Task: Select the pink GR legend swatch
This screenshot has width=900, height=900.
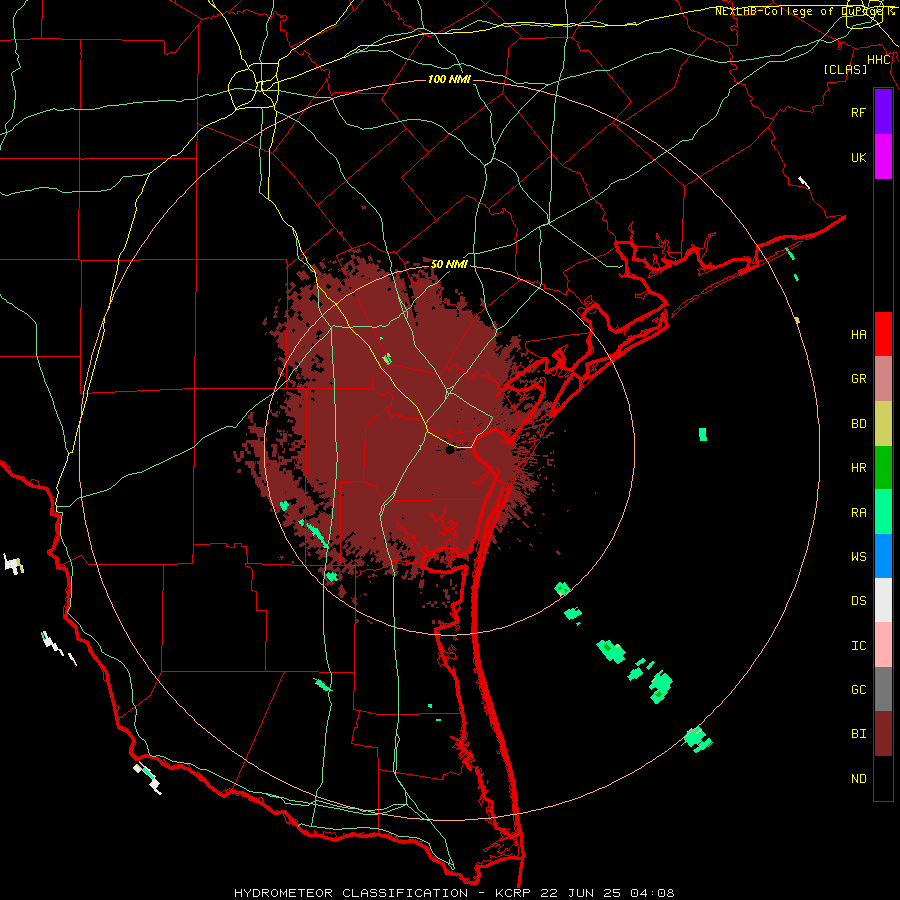Action: tap(883, 379)
